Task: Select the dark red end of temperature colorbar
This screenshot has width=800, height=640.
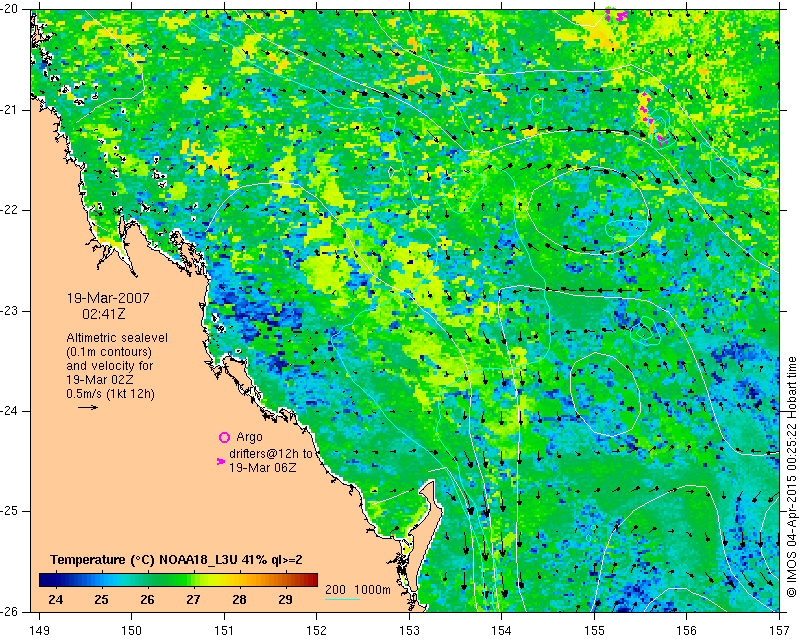Action: [x=310, y=580]
